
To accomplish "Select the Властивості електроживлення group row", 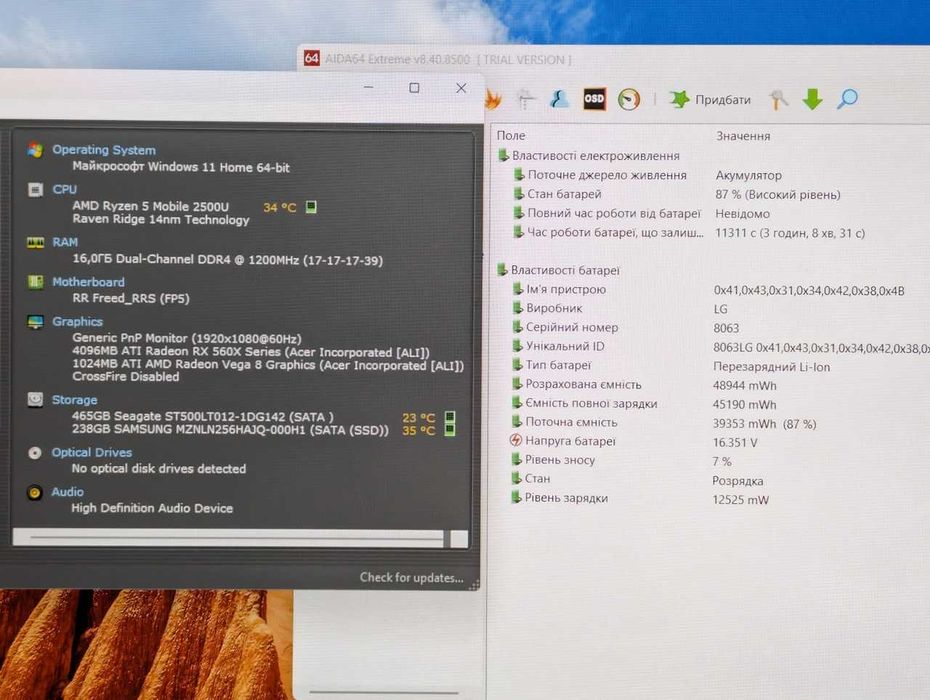I will point(589,155).
